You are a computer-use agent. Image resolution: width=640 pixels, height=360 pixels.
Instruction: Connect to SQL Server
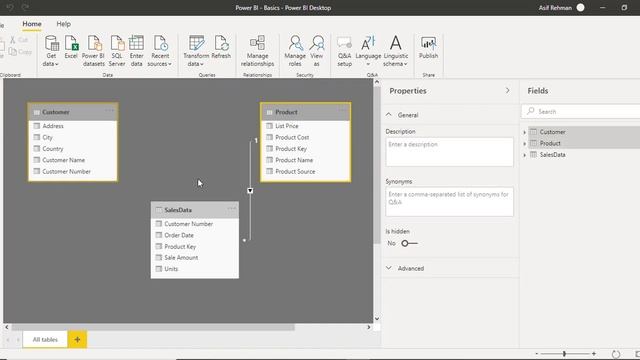(x=117, y=51)
